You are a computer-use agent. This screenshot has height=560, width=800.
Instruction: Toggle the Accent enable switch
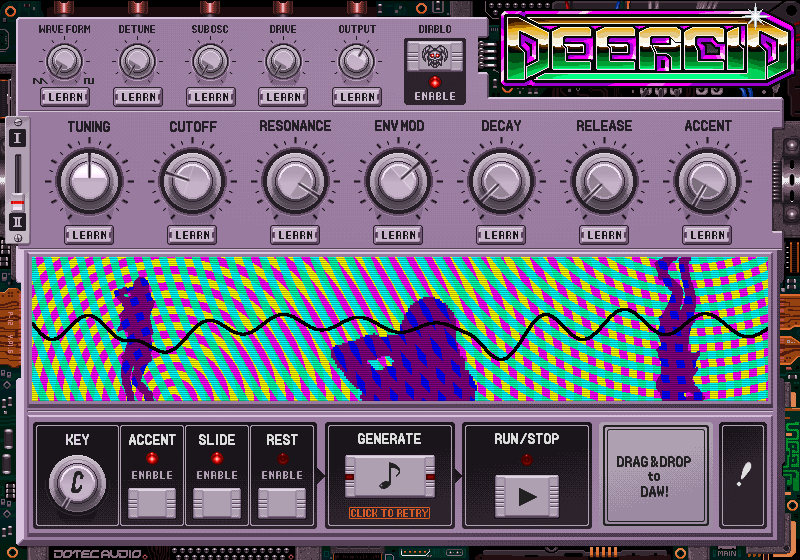pyautogui.click(x=152, y=500)
